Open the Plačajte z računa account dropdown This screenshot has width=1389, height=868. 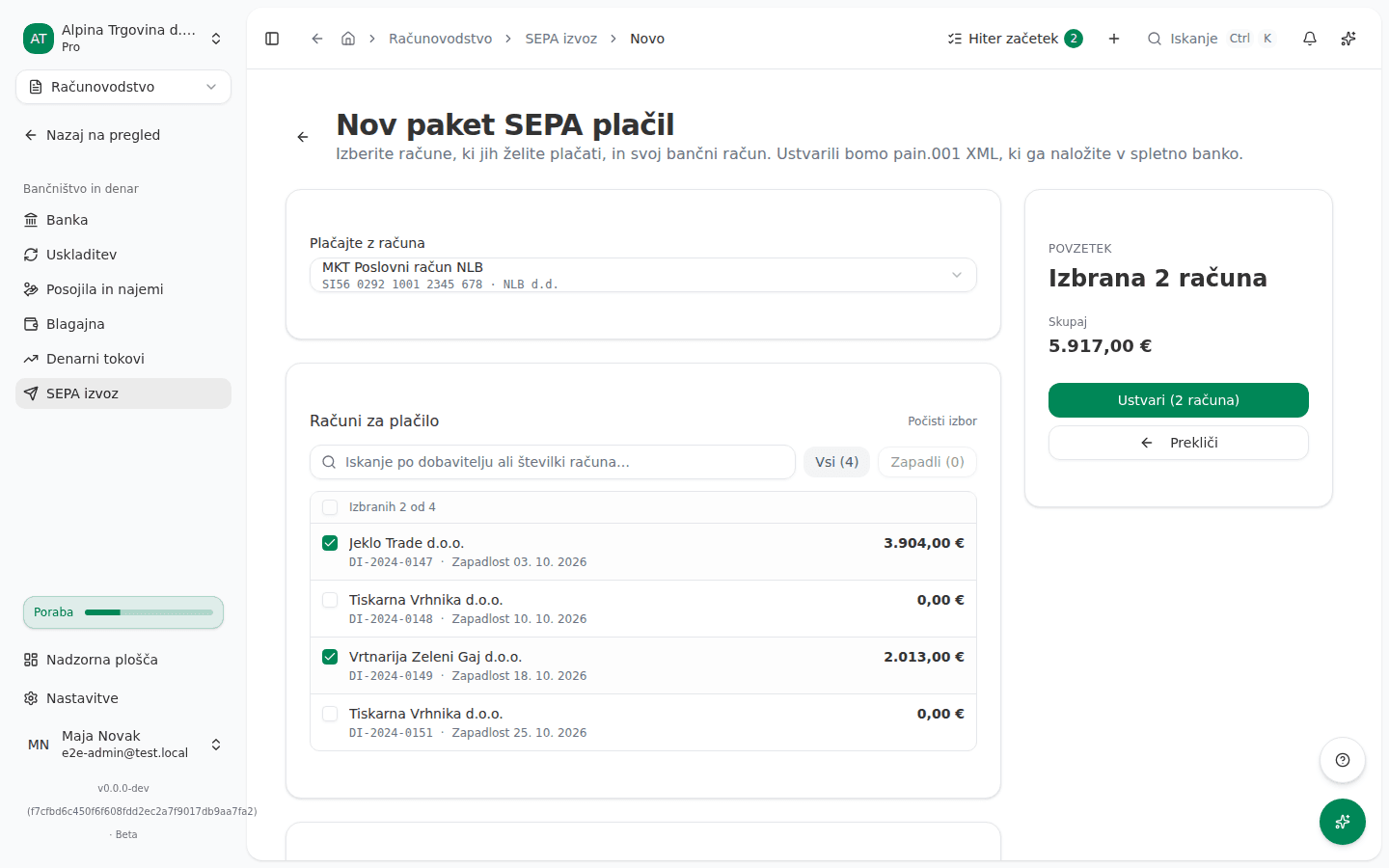[x=643, y=275]
